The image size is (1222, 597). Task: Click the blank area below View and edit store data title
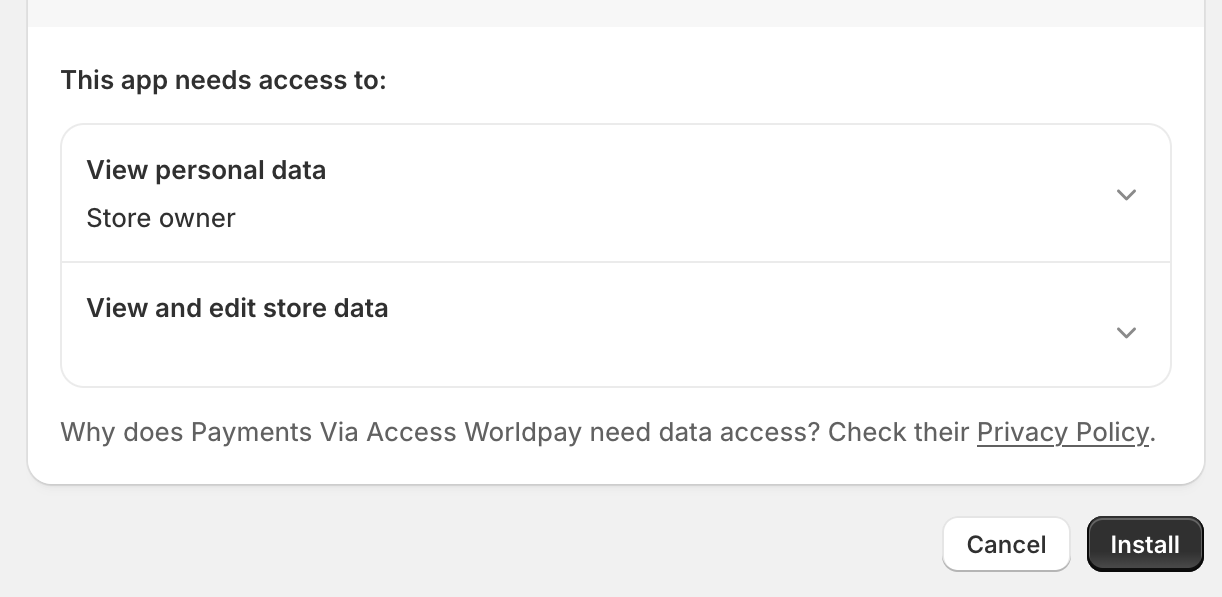pos(400,352)
